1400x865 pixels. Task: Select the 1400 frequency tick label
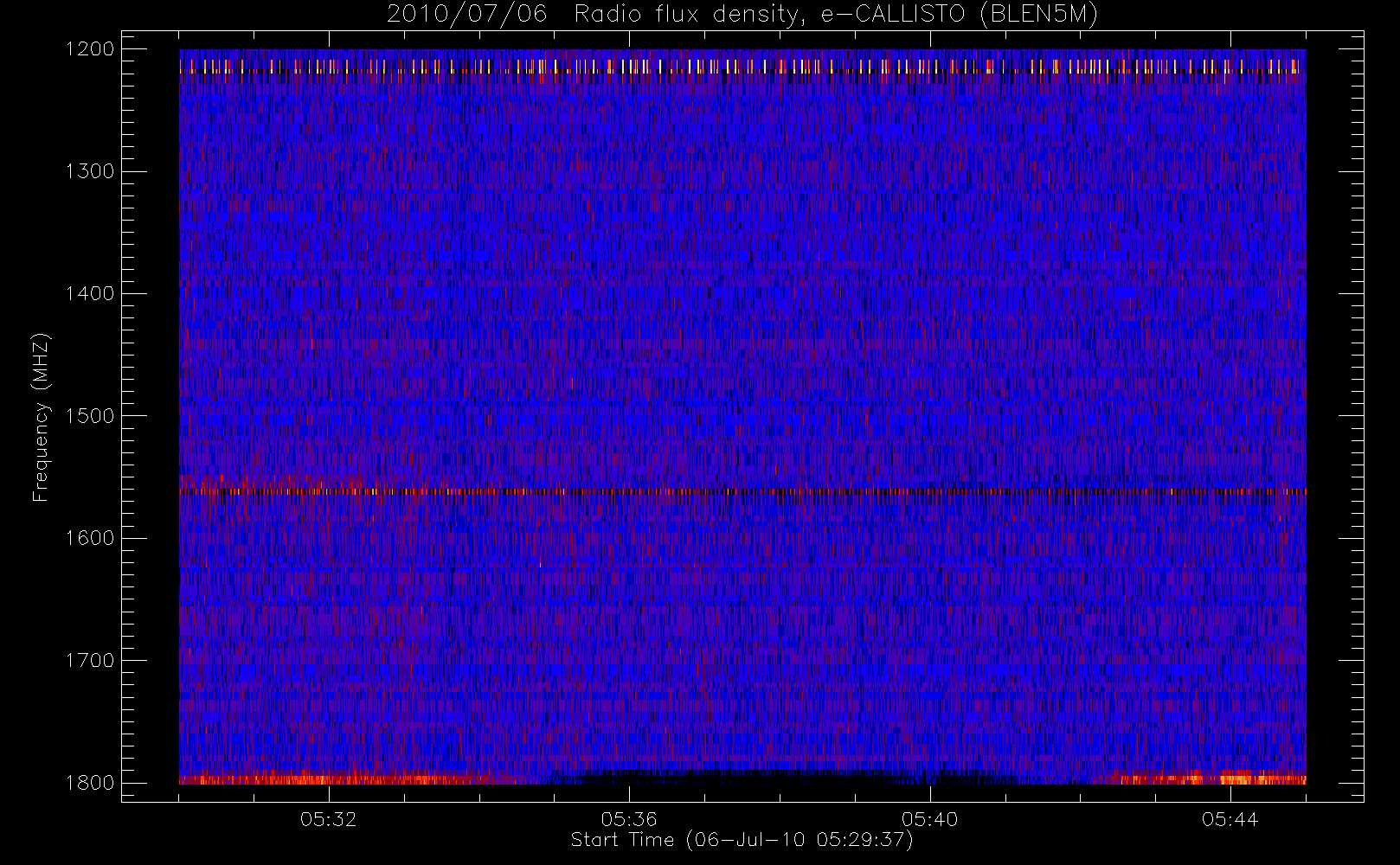(x=90, y=294)
